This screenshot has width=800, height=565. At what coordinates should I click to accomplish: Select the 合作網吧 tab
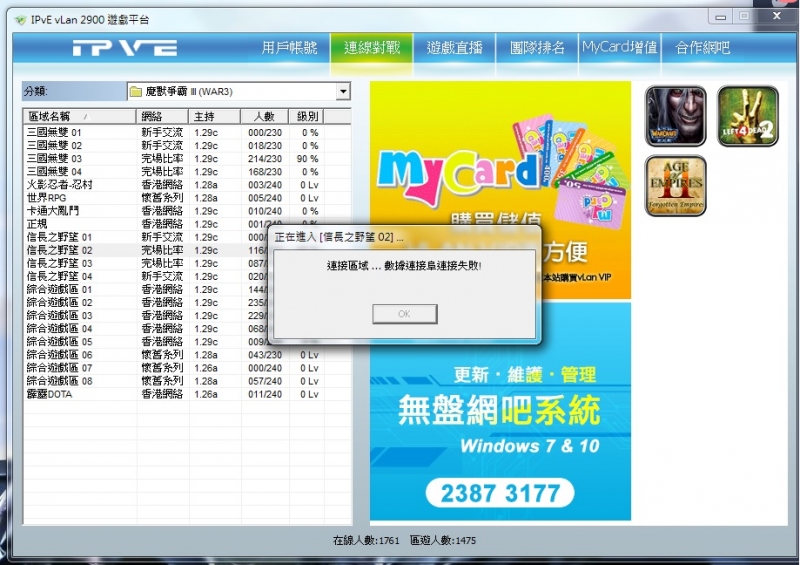click(x=703, y=48)
